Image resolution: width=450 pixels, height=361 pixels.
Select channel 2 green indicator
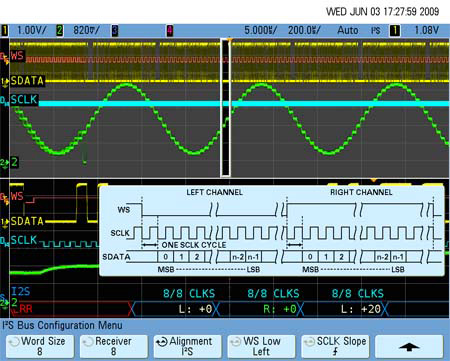[x=60, y=30]
